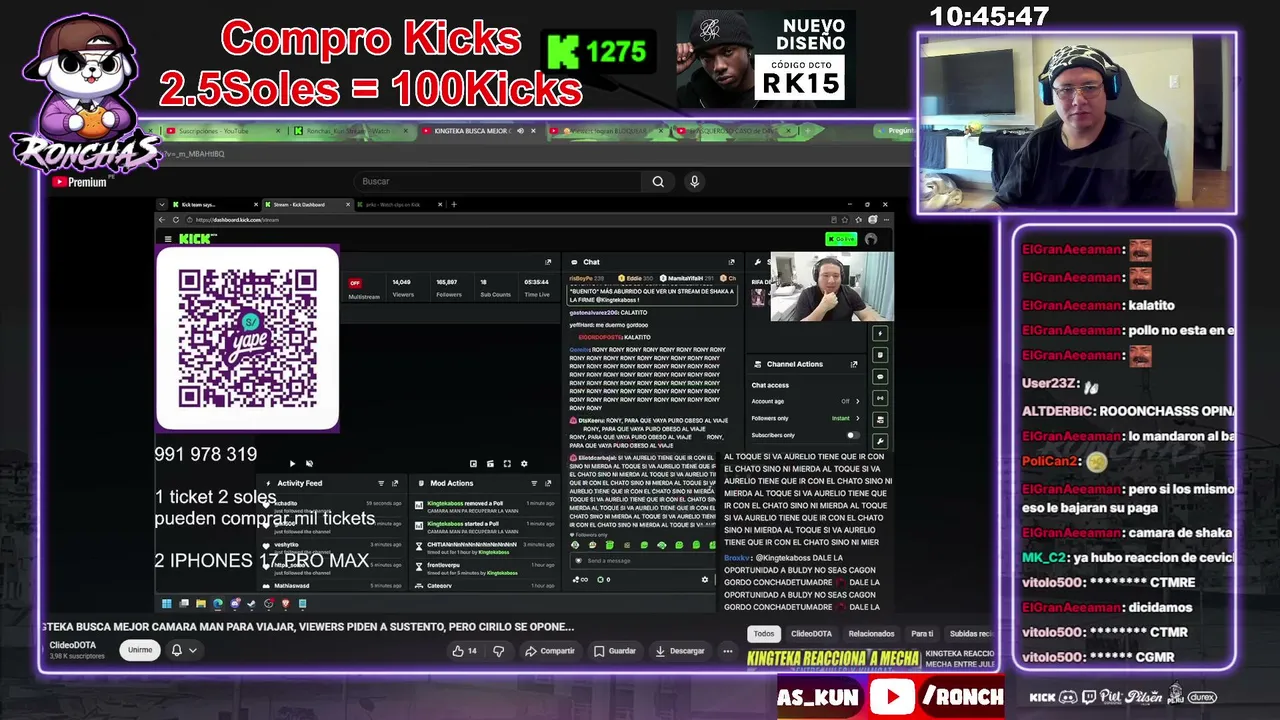Open a new tab in Kick browser window
Viewport: 1280px width, 720px height.
click(454, 204)
